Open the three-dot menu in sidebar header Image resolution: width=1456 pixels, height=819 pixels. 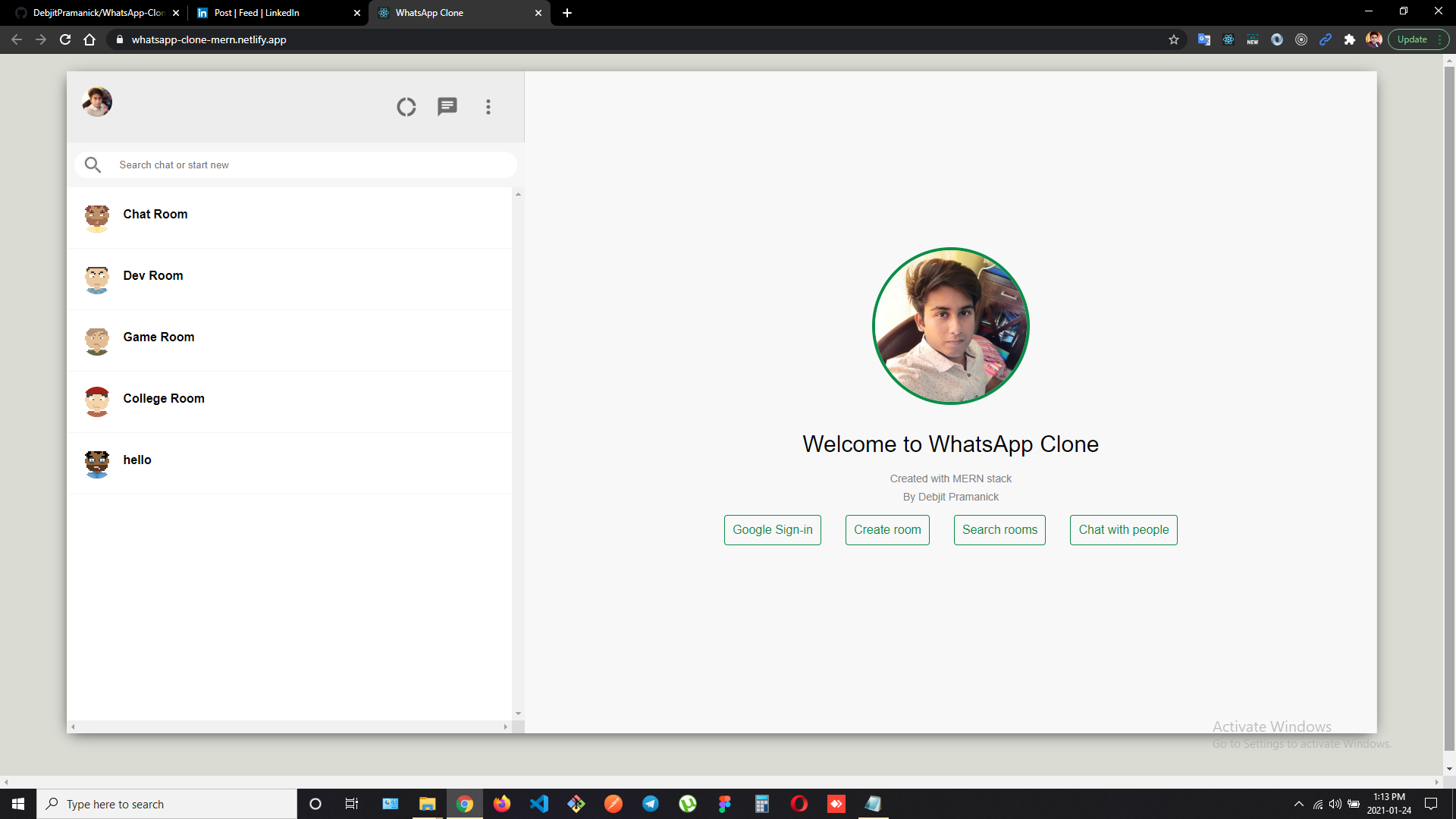pyautogui.click(x=488, y=107)
